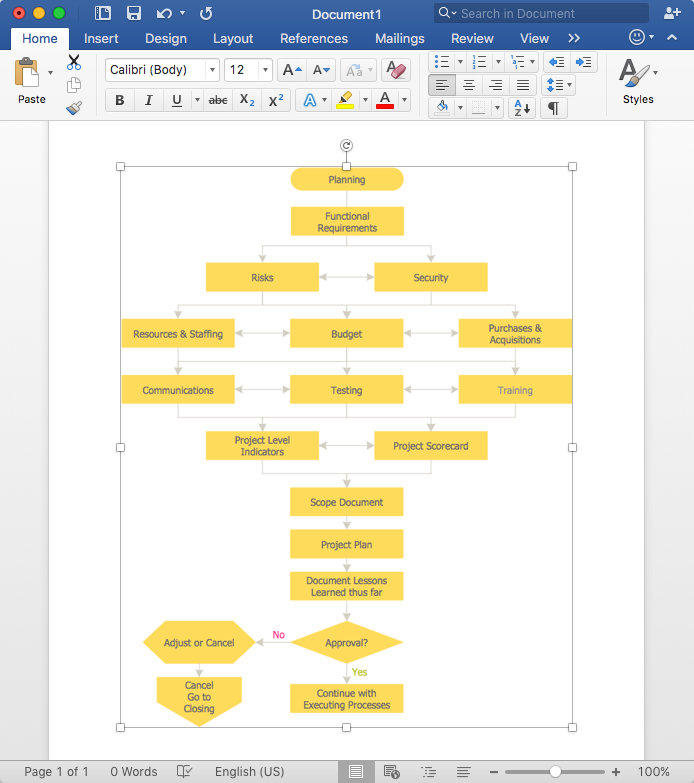The width and height of the screenshot is (694, 783).
Task: Open the View tab
Action: tap(534, 38)
